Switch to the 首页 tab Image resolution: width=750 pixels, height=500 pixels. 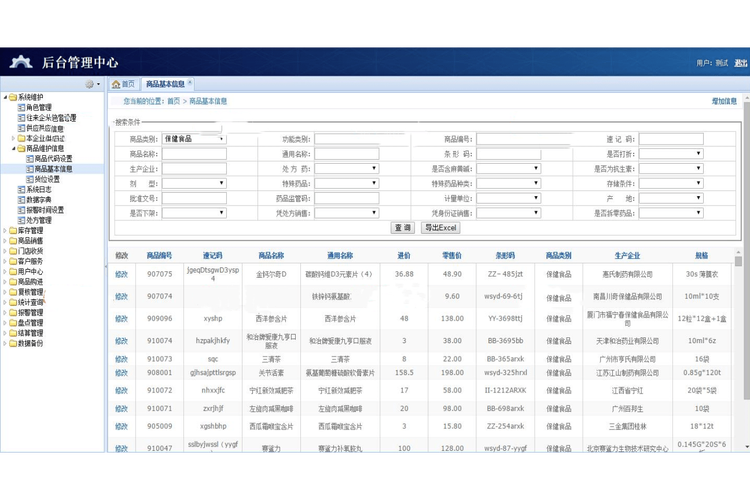[x=123, y=84]
